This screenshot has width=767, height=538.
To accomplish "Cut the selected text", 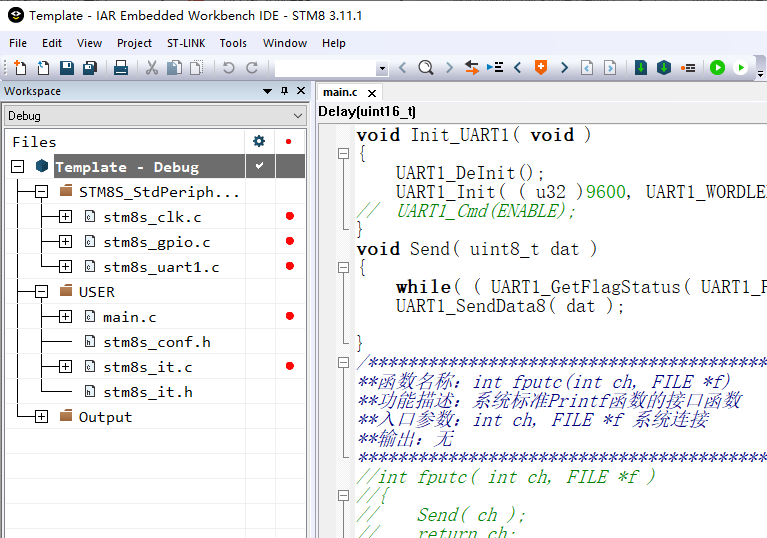I will click(x=152, y=67).
